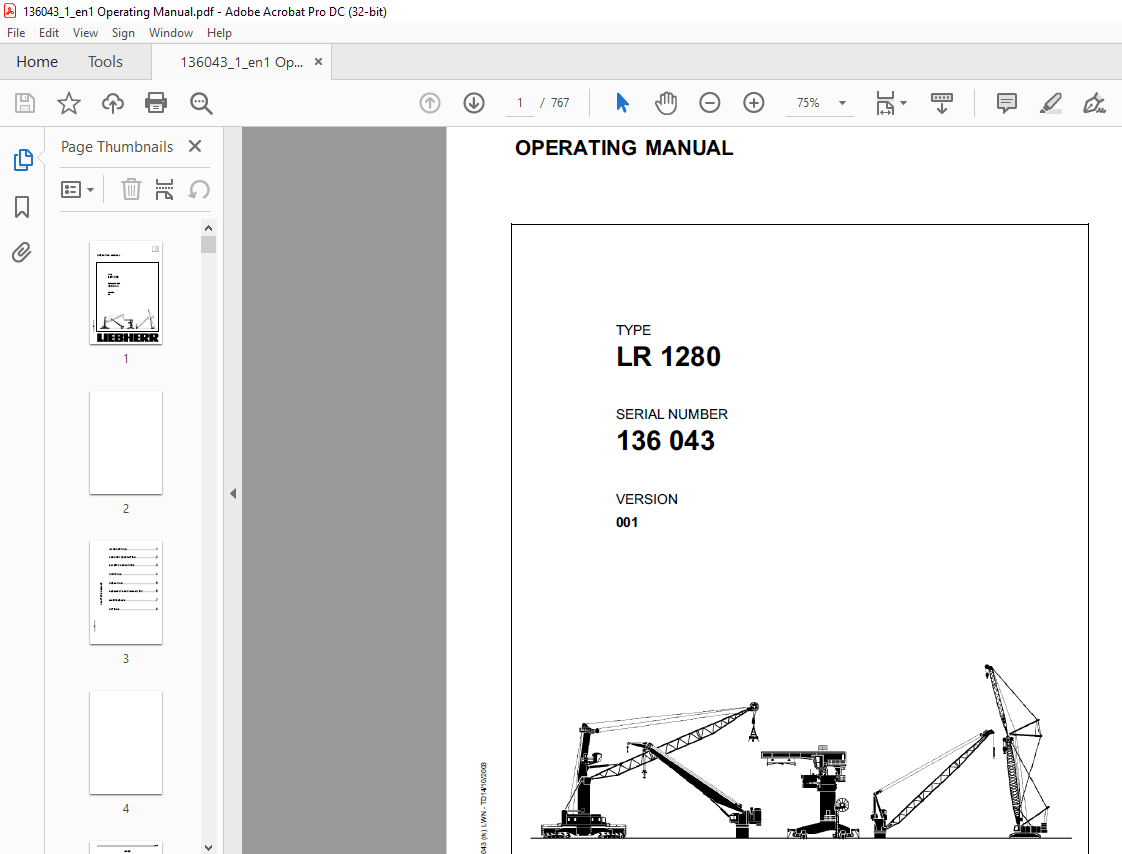Click the Page Thumbnails panel title
This screenshot has height=854, width=1122.
(x=117, y=147)
